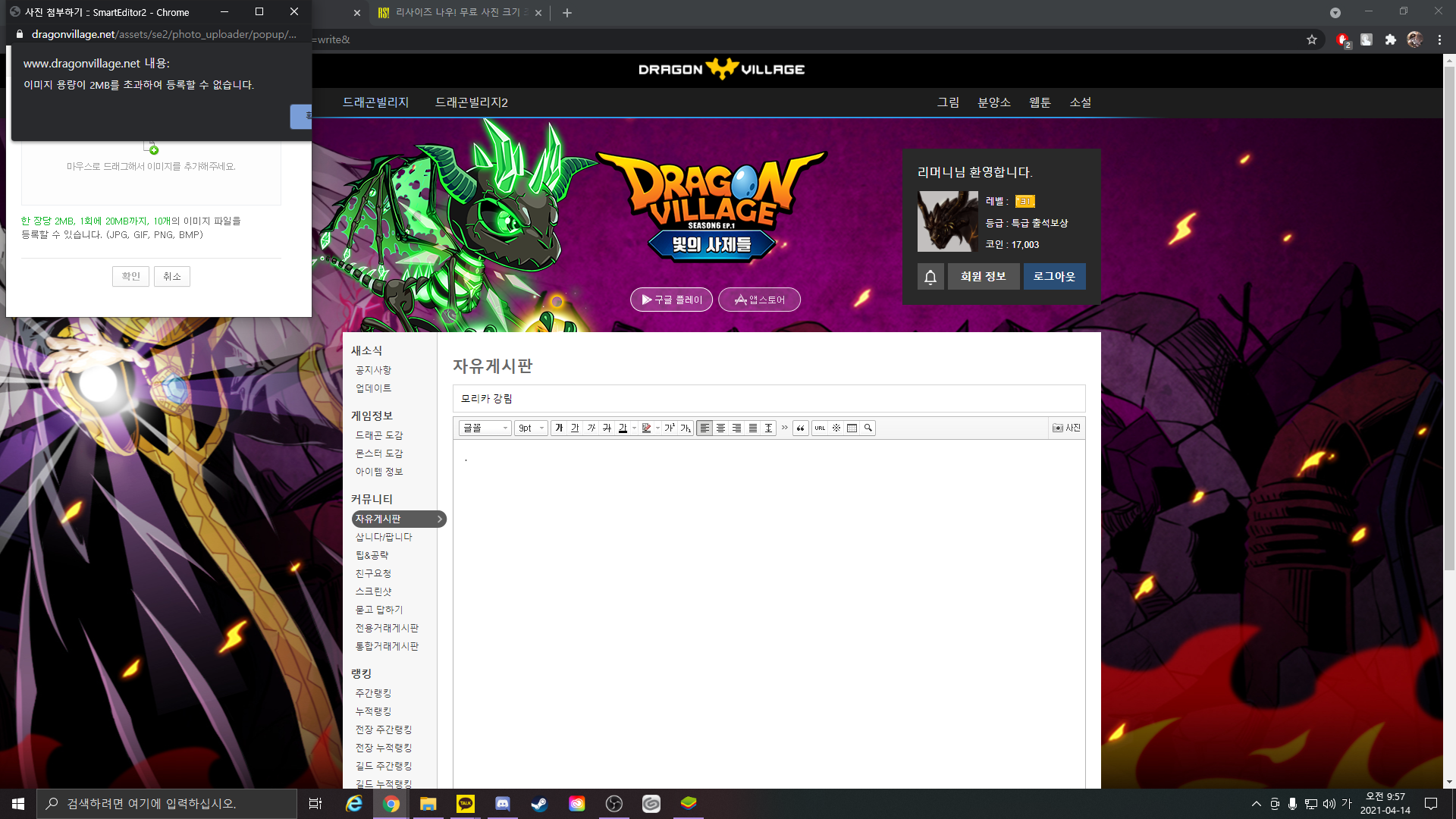Open the Chrome profile avatar
This screenshot has height=819, width=1456.
pos(1414,39)
